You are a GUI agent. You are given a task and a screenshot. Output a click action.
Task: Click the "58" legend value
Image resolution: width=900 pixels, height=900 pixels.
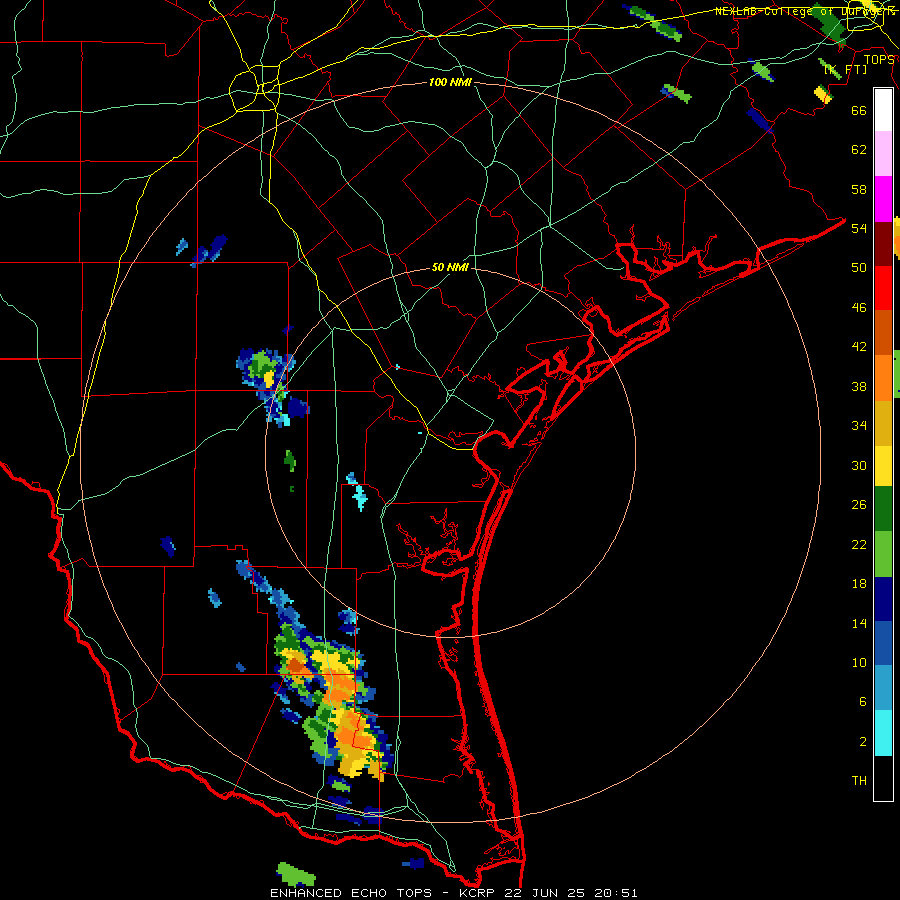pyautogui.click(x=859, y=189)
